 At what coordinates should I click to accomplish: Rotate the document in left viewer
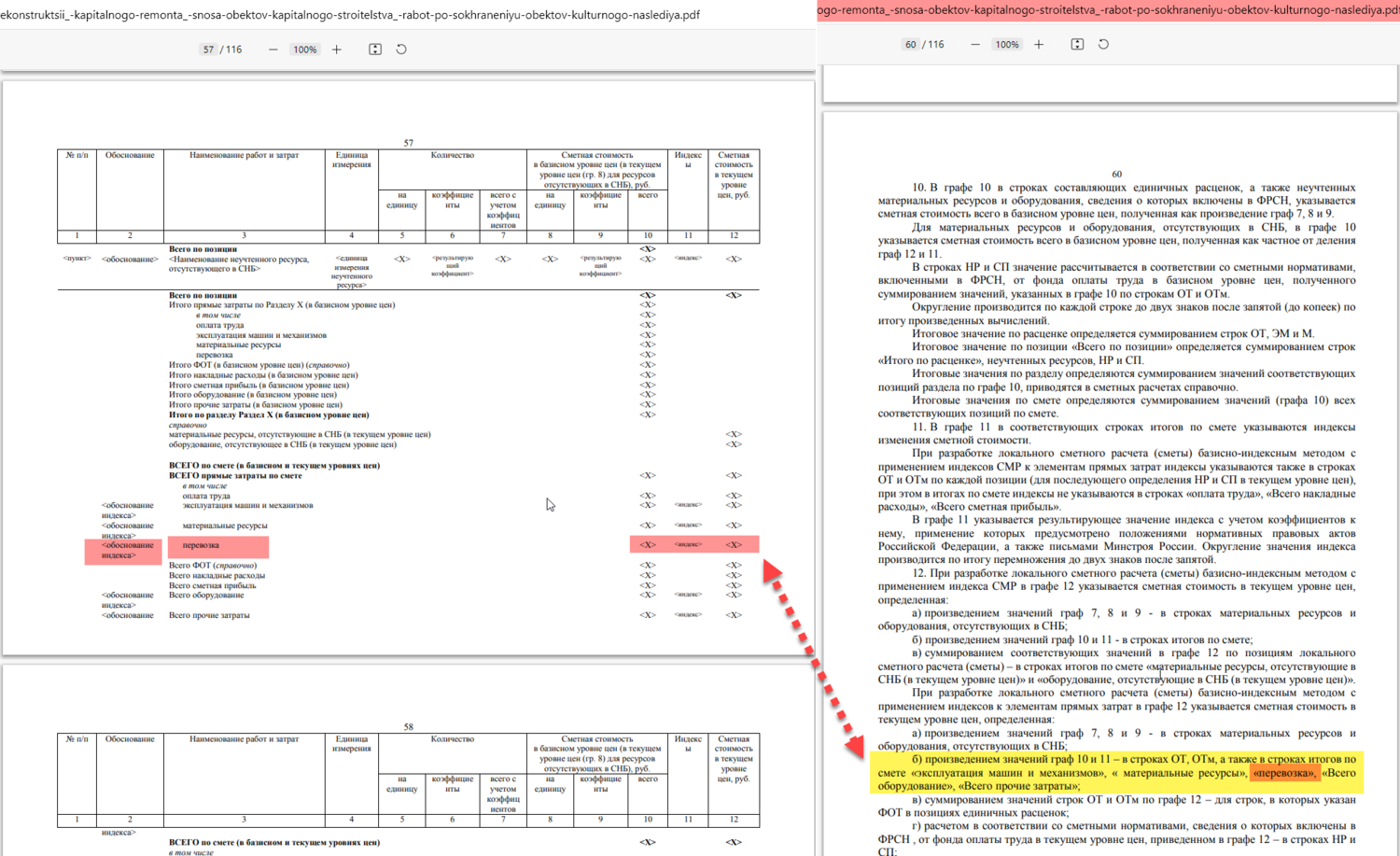401,49
